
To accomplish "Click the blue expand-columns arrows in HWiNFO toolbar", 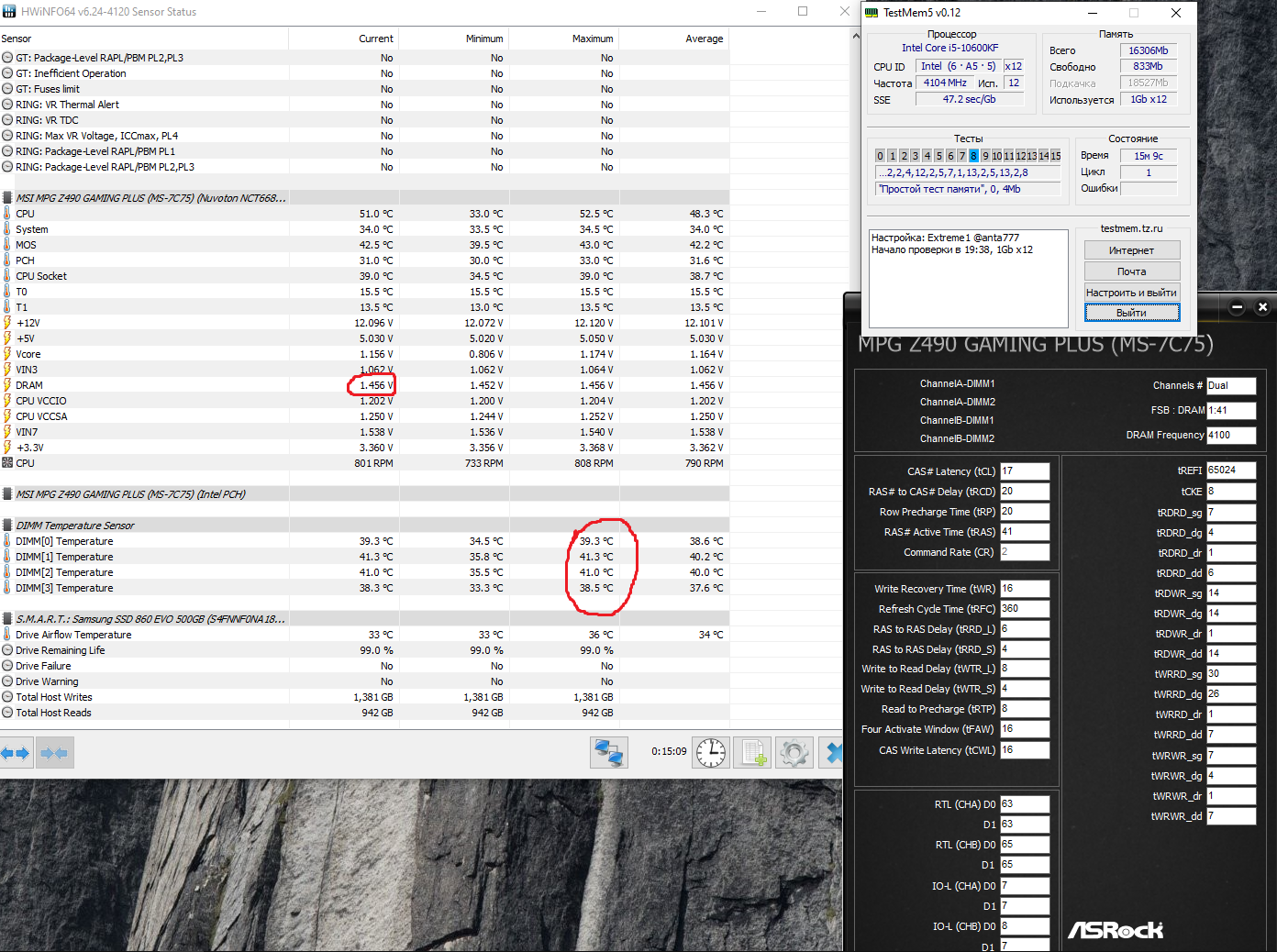I will (16, 753).
